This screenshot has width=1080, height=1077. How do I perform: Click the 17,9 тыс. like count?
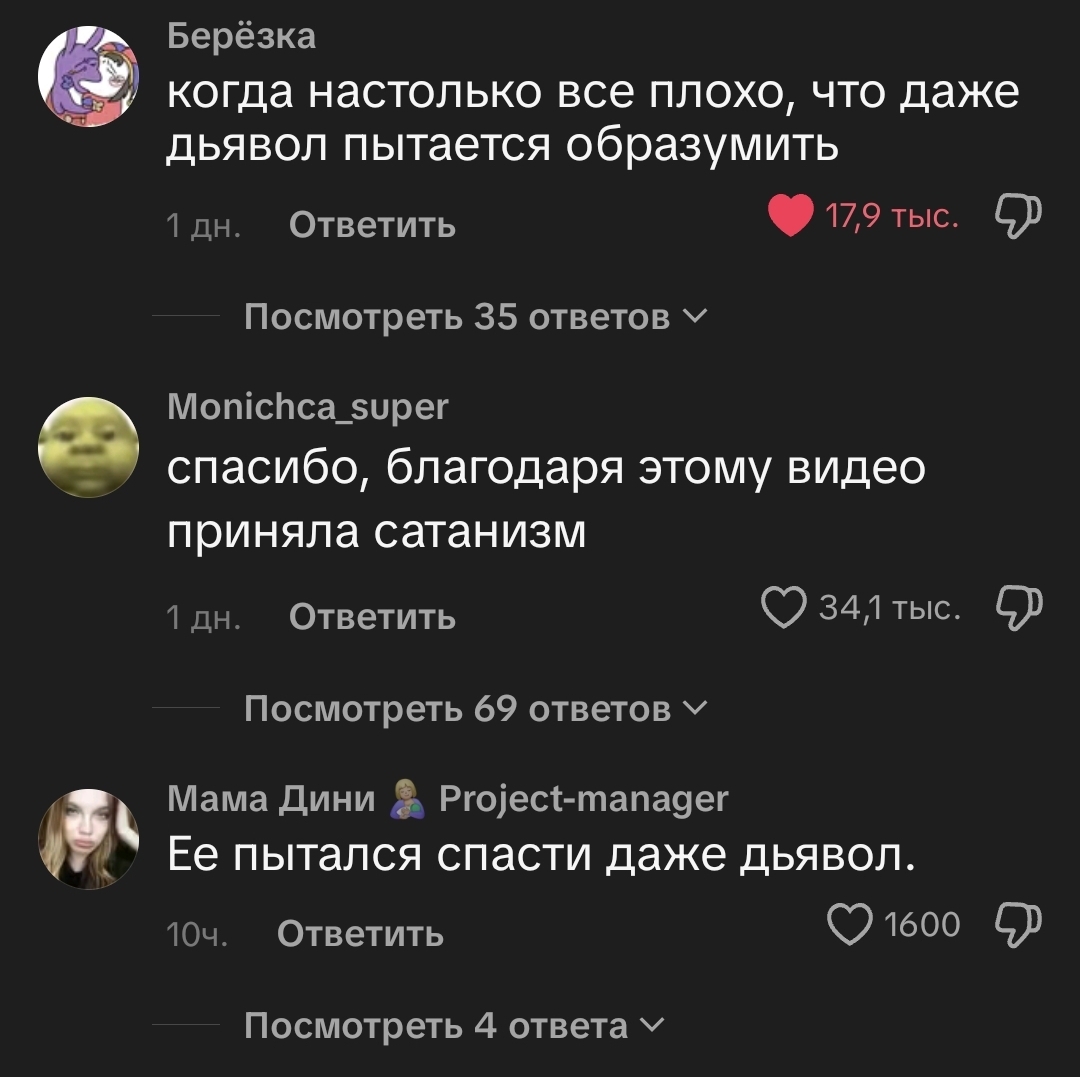pos(891,216)
